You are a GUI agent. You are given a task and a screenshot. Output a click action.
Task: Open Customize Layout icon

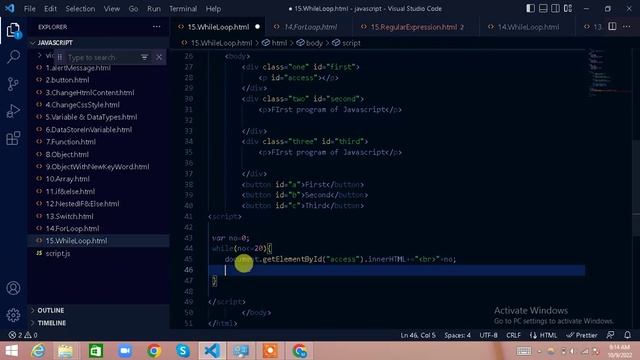click(568, 8)
